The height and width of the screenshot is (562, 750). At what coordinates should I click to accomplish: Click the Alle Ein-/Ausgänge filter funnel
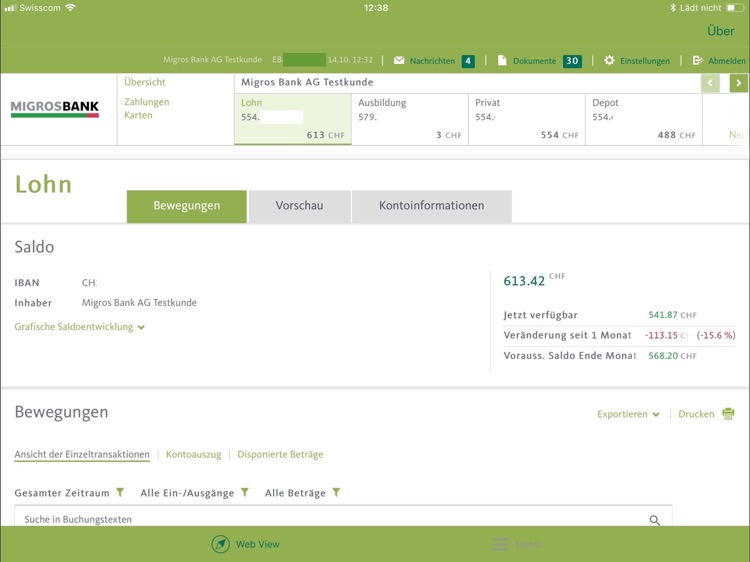(x=244, y=492)
